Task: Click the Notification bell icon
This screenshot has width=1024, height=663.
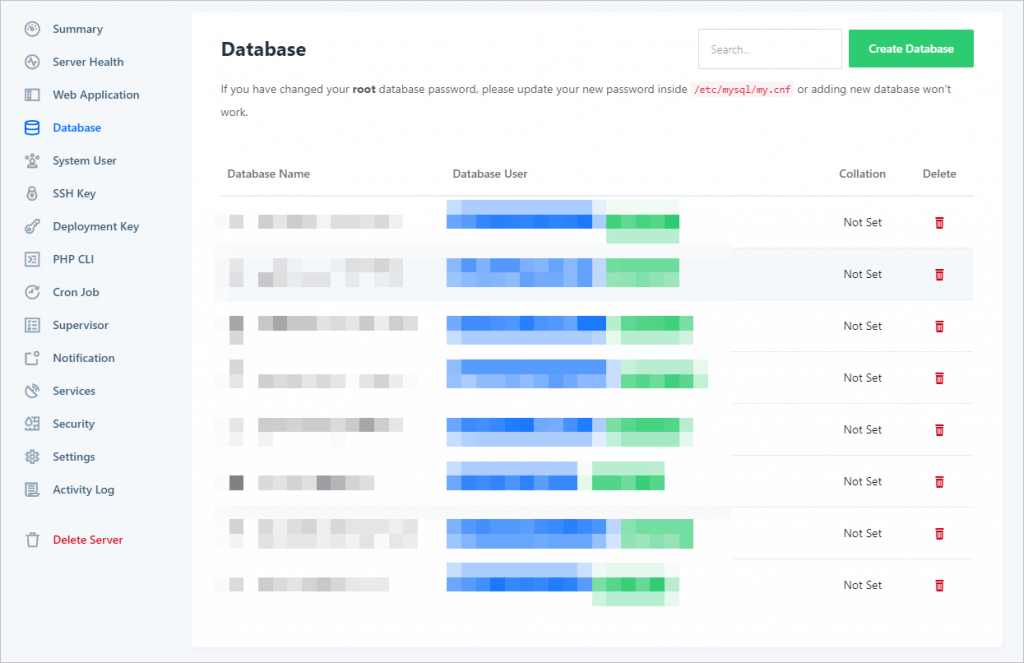Action: coord(31,358)
